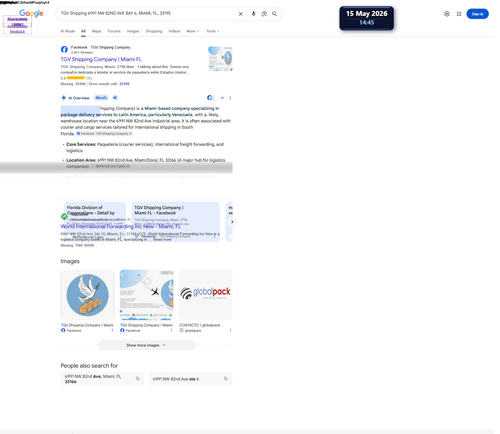Switch to the Videos tab
500x434 pixels.
(x=174, y=31)
